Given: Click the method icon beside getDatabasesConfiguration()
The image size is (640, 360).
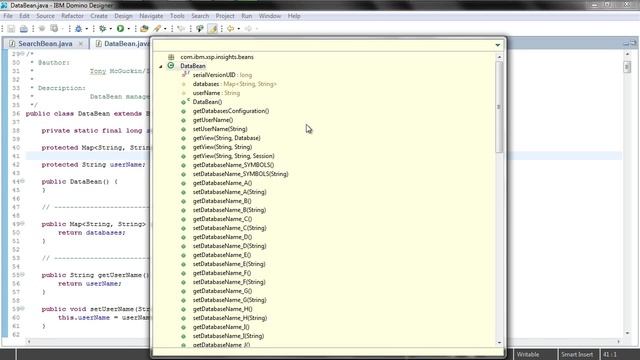Looking at the screenshot, I should coord(184,111).
